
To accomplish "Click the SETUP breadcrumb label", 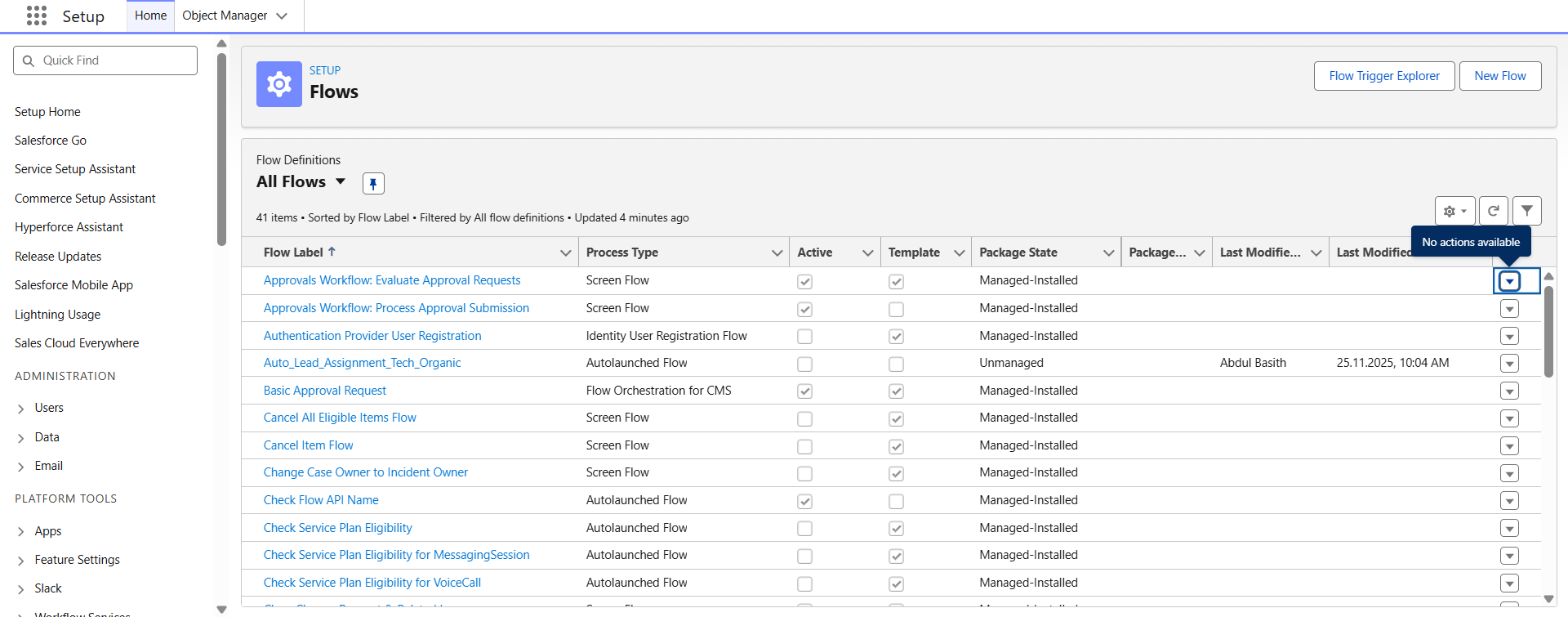I will [x=325, y=70].
